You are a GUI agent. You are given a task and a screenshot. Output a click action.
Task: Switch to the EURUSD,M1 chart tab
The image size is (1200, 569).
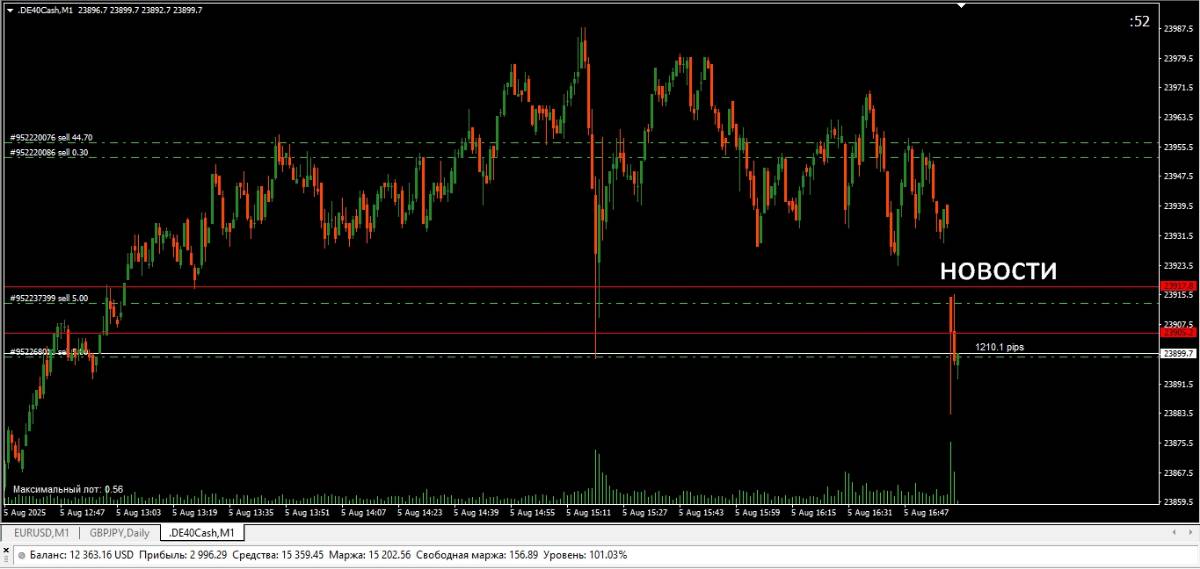(x=40, y=533)
